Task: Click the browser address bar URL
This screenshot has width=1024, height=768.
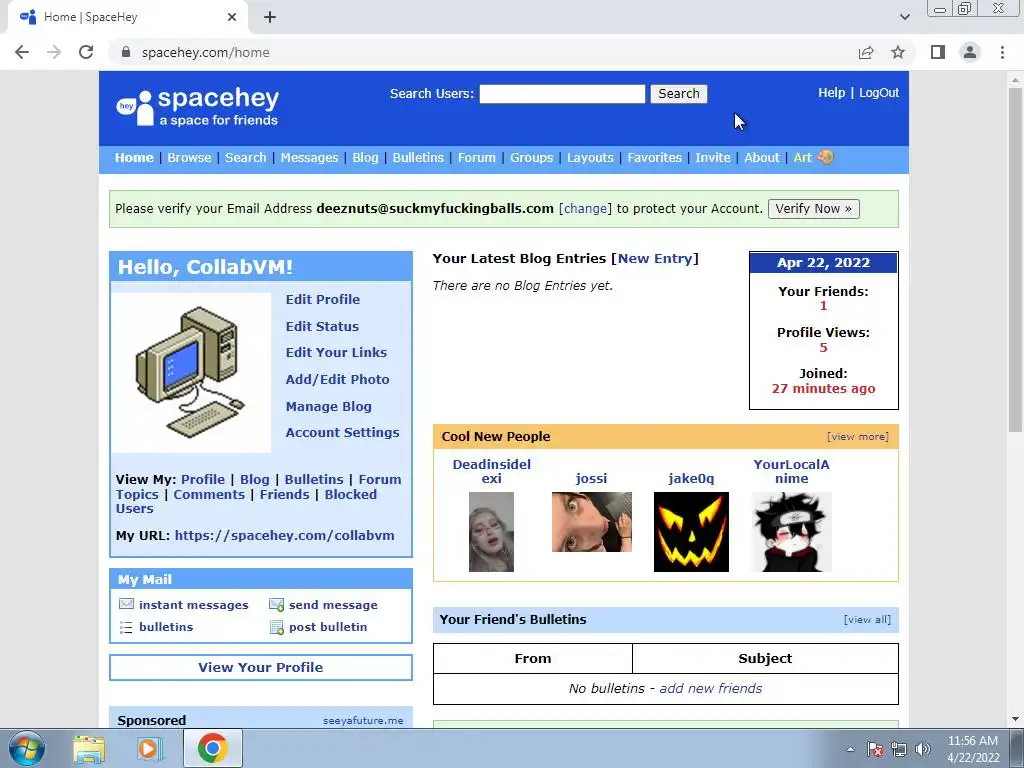Action: pyautogui.click(x=205, y=52)
